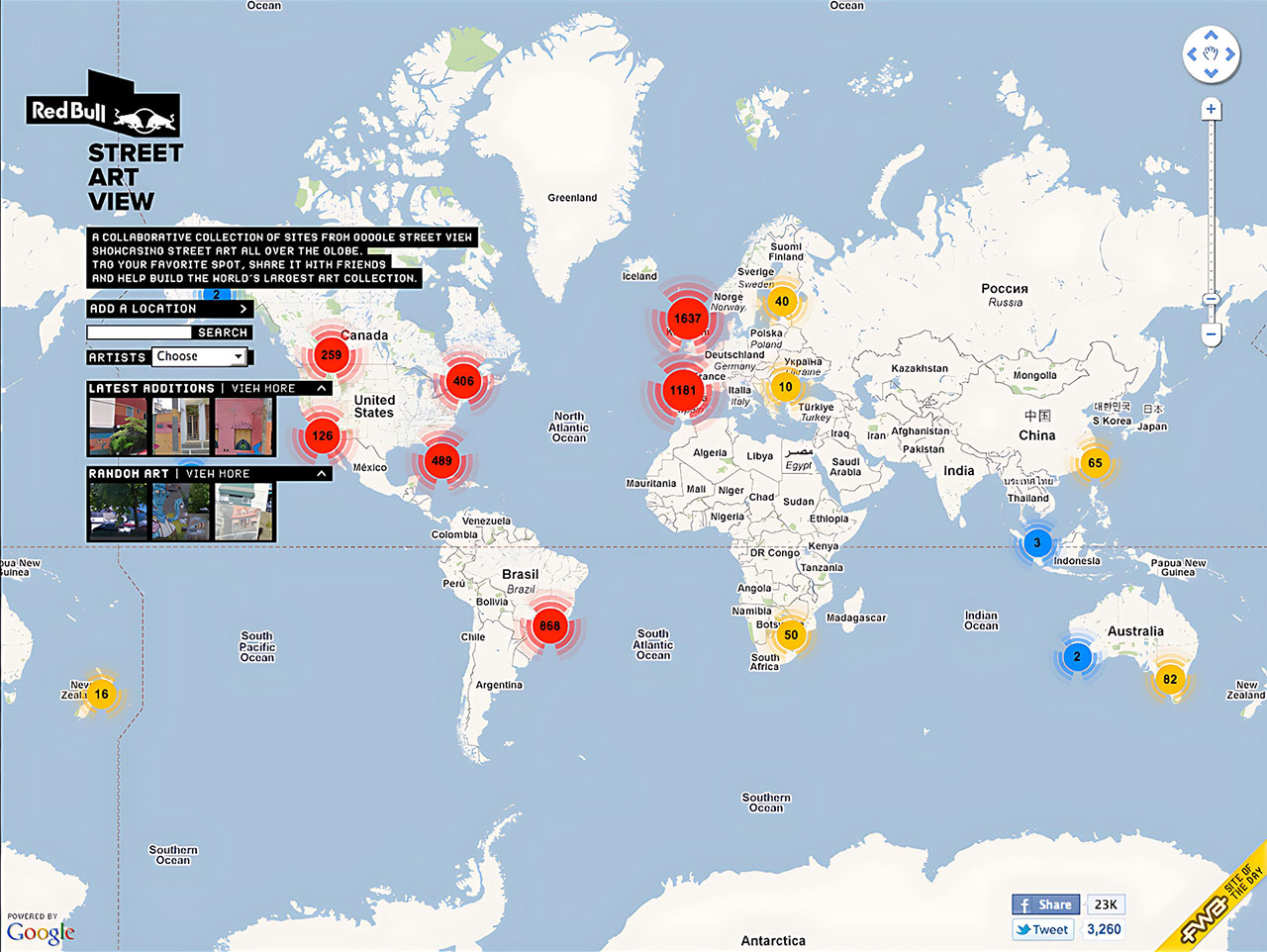Image resolution: width=1267 pixels, height=952 pixels.
Task: Collapse the Random Art panel
Action: (x=322, y=474)
